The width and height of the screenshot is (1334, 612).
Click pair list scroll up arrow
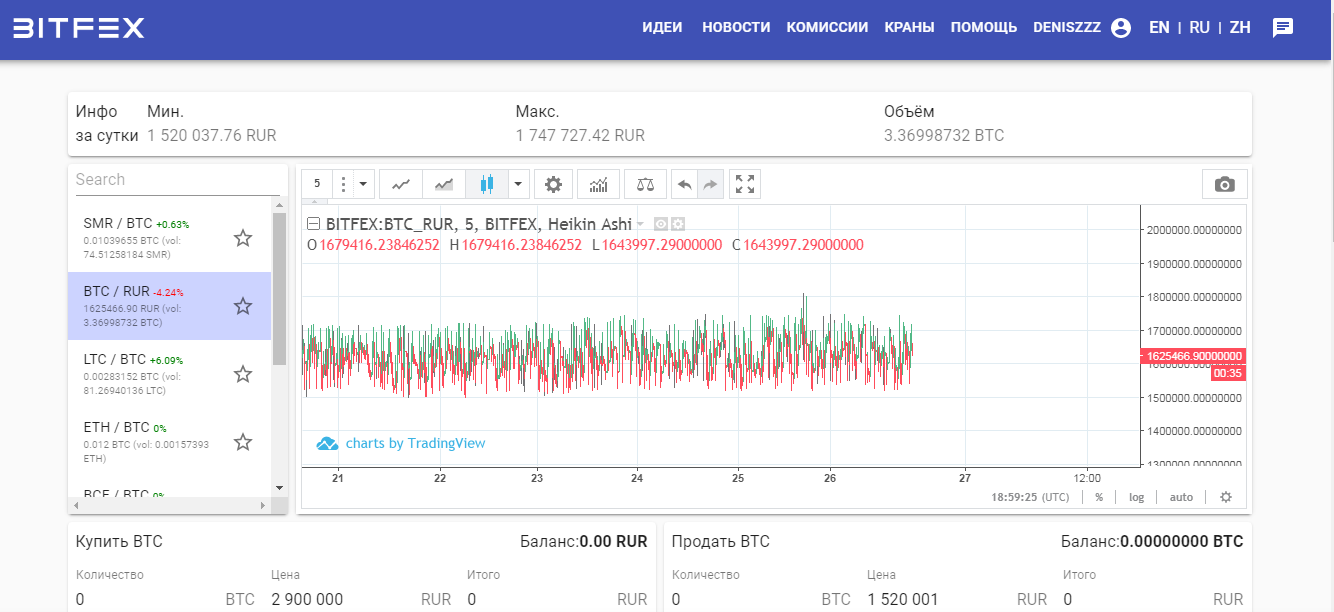click(279, 204)
